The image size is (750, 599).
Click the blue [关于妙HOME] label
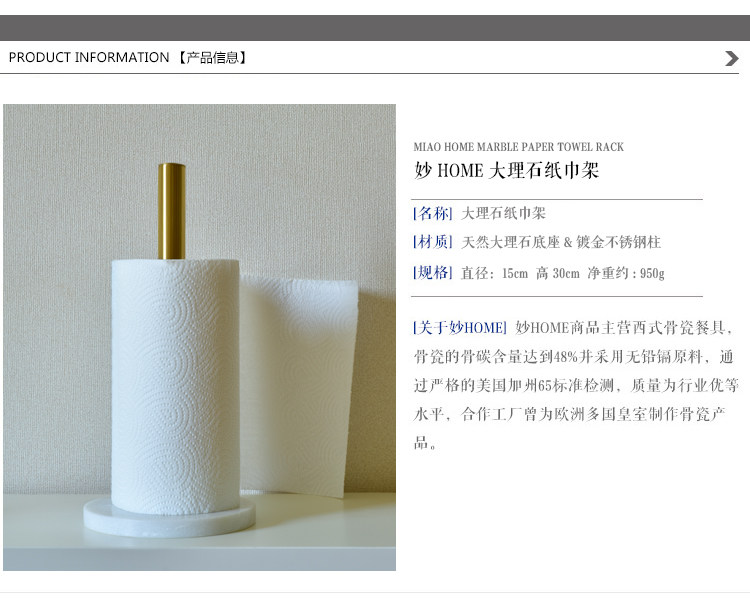tap(460, 328)
